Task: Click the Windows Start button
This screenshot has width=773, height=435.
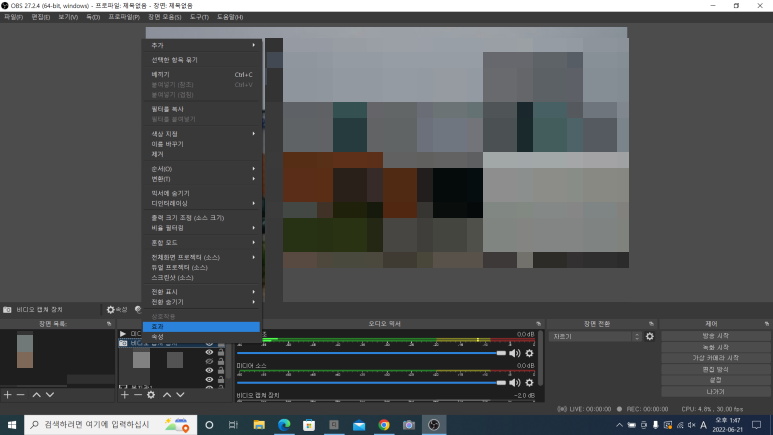Action: pos(12,425)
